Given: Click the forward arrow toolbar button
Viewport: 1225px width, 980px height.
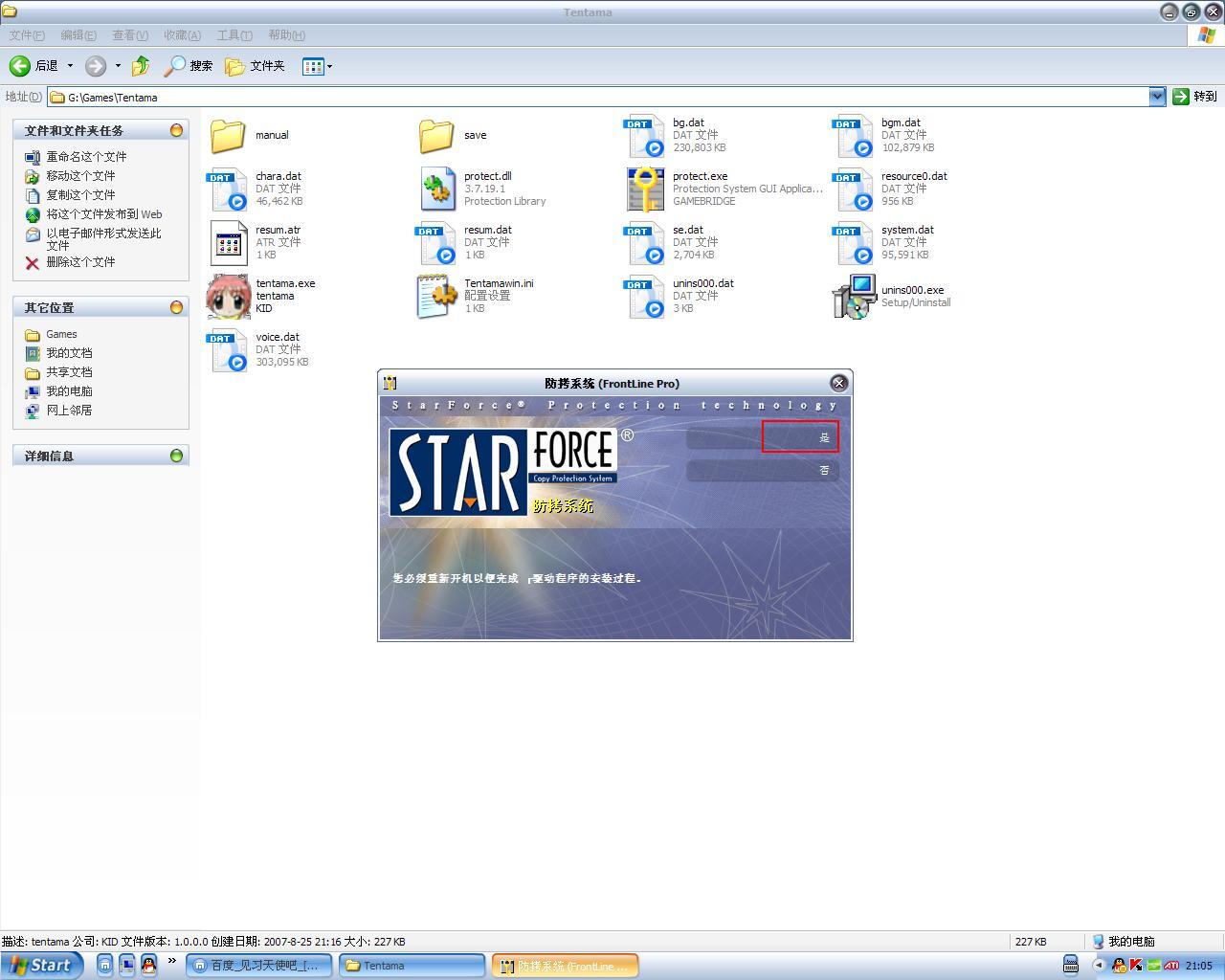Looking at the screenshot, I should pos(96,66).
